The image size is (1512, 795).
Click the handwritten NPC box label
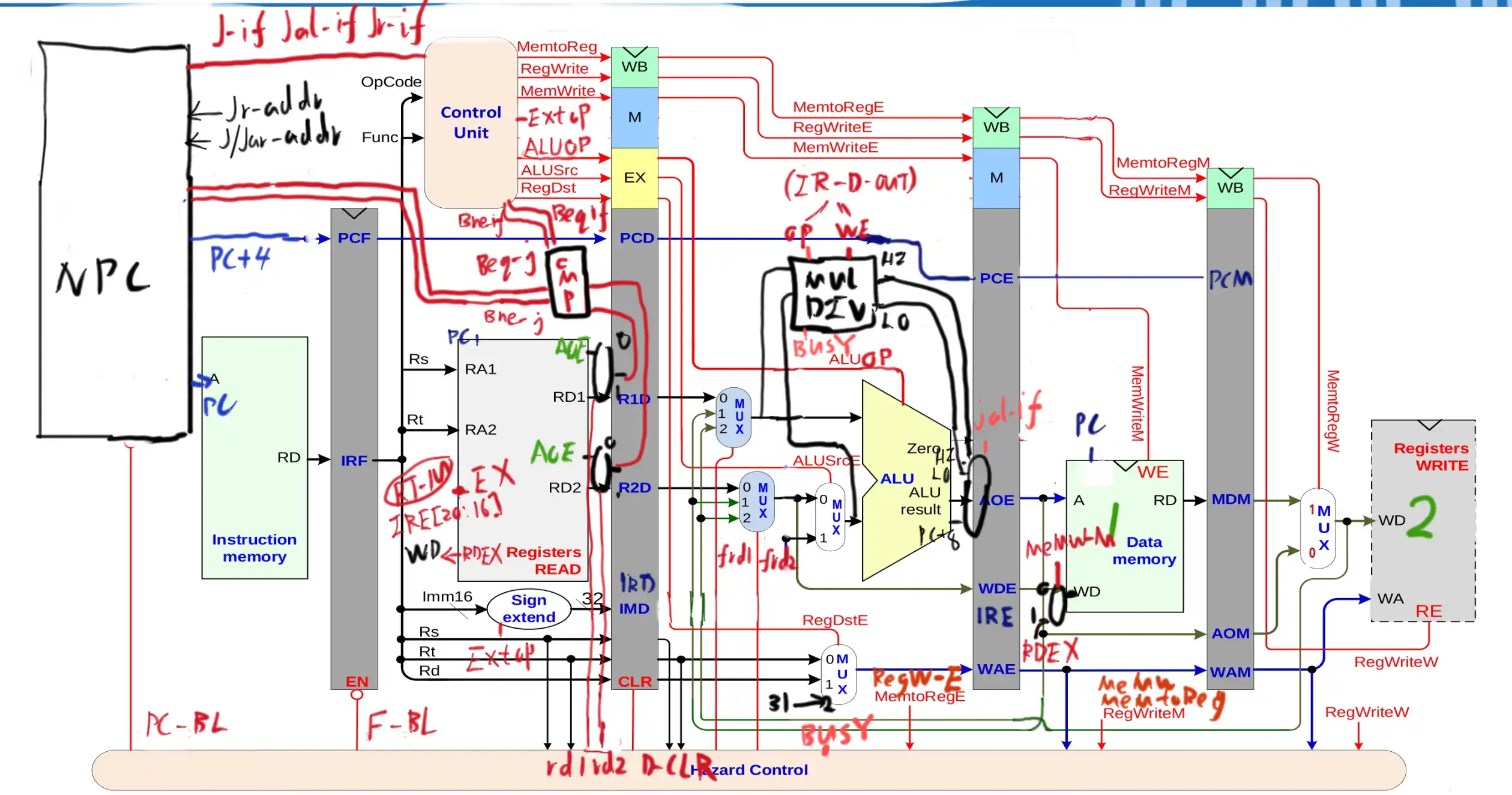(103, 278)
